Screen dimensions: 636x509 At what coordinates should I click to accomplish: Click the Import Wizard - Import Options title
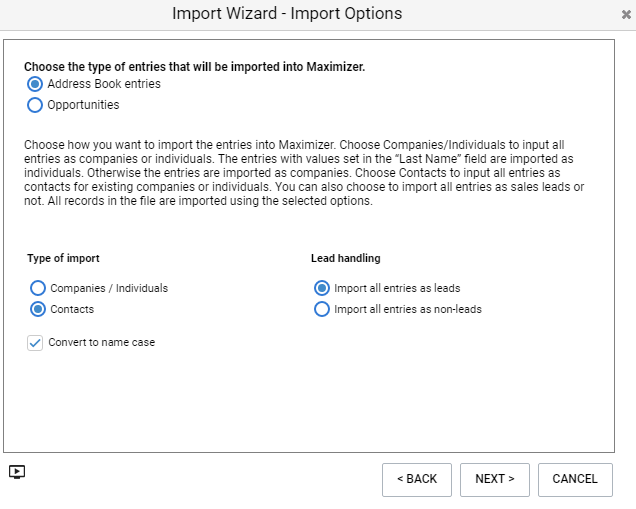287,13
